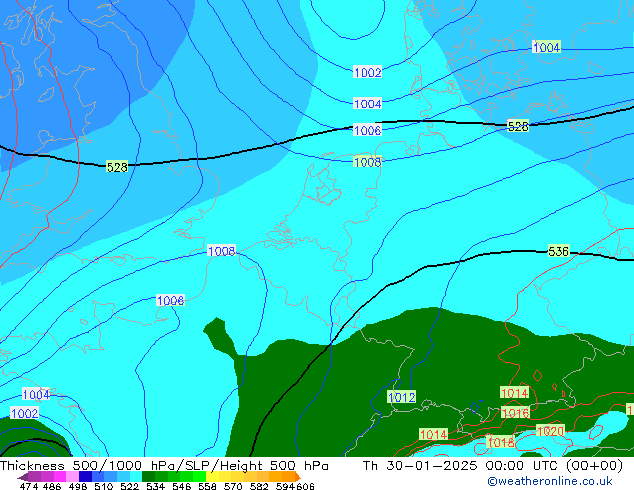The height and width of the screenshot is (490, 634).
Task: Click the 536 thickness contour label
Action: [558, 251]
